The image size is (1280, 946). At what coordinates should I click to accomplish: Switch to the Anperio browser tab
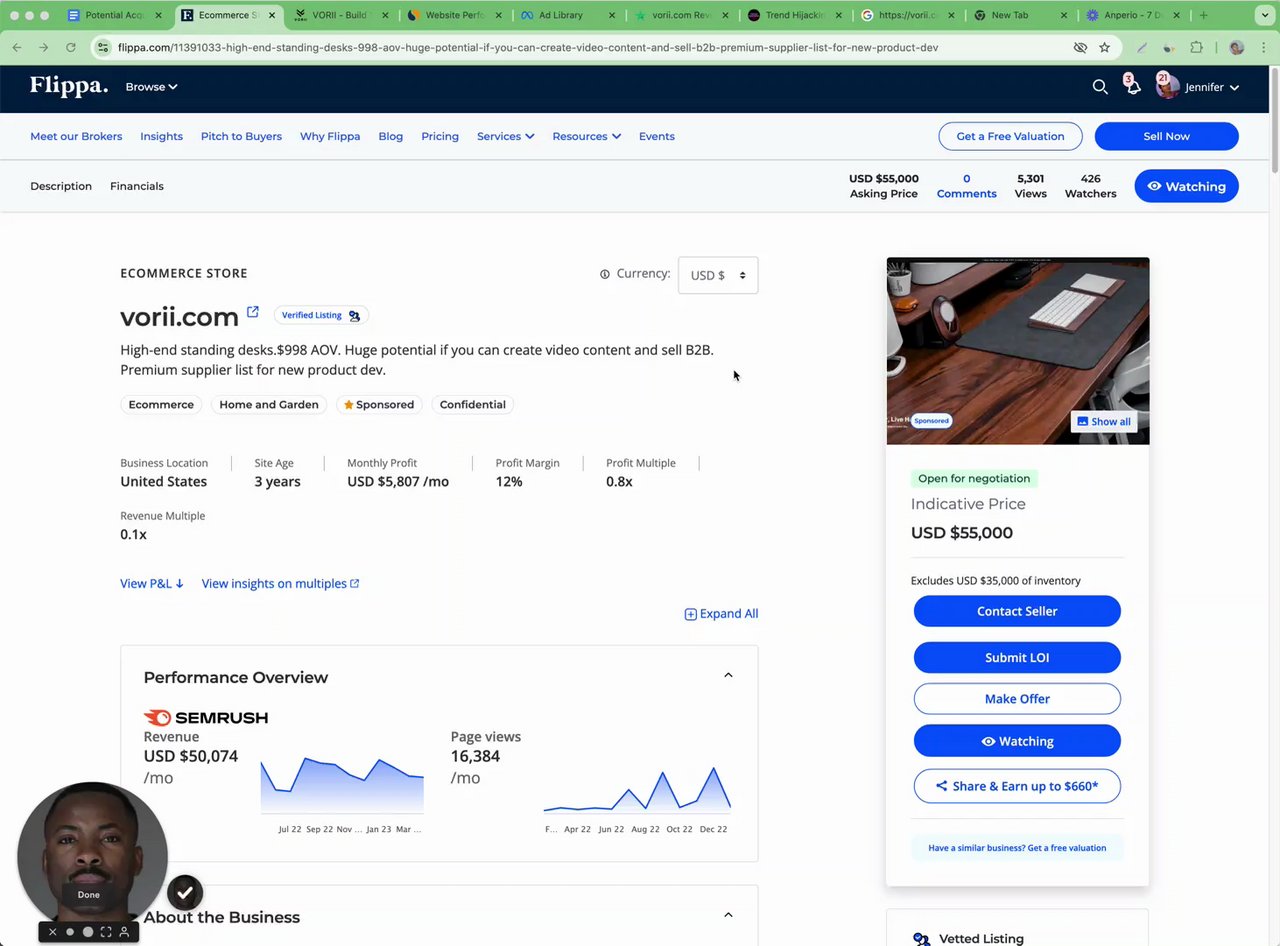pyautogui.click(x=1135, y=15)
